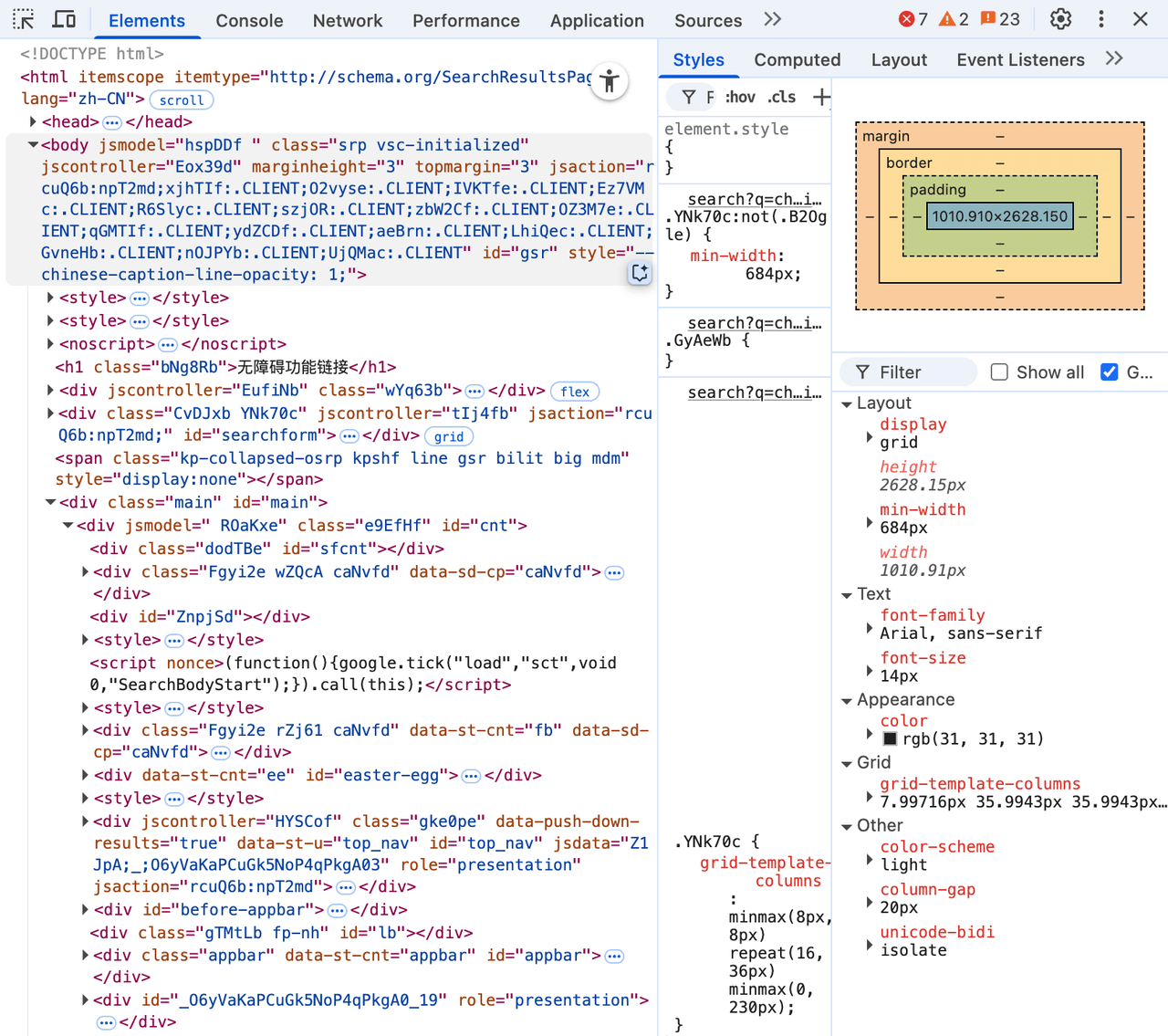Click the grid badge on searchform div
Image resolution: width=1168 pixels, height=1036 pixels.
click(449, 436)
